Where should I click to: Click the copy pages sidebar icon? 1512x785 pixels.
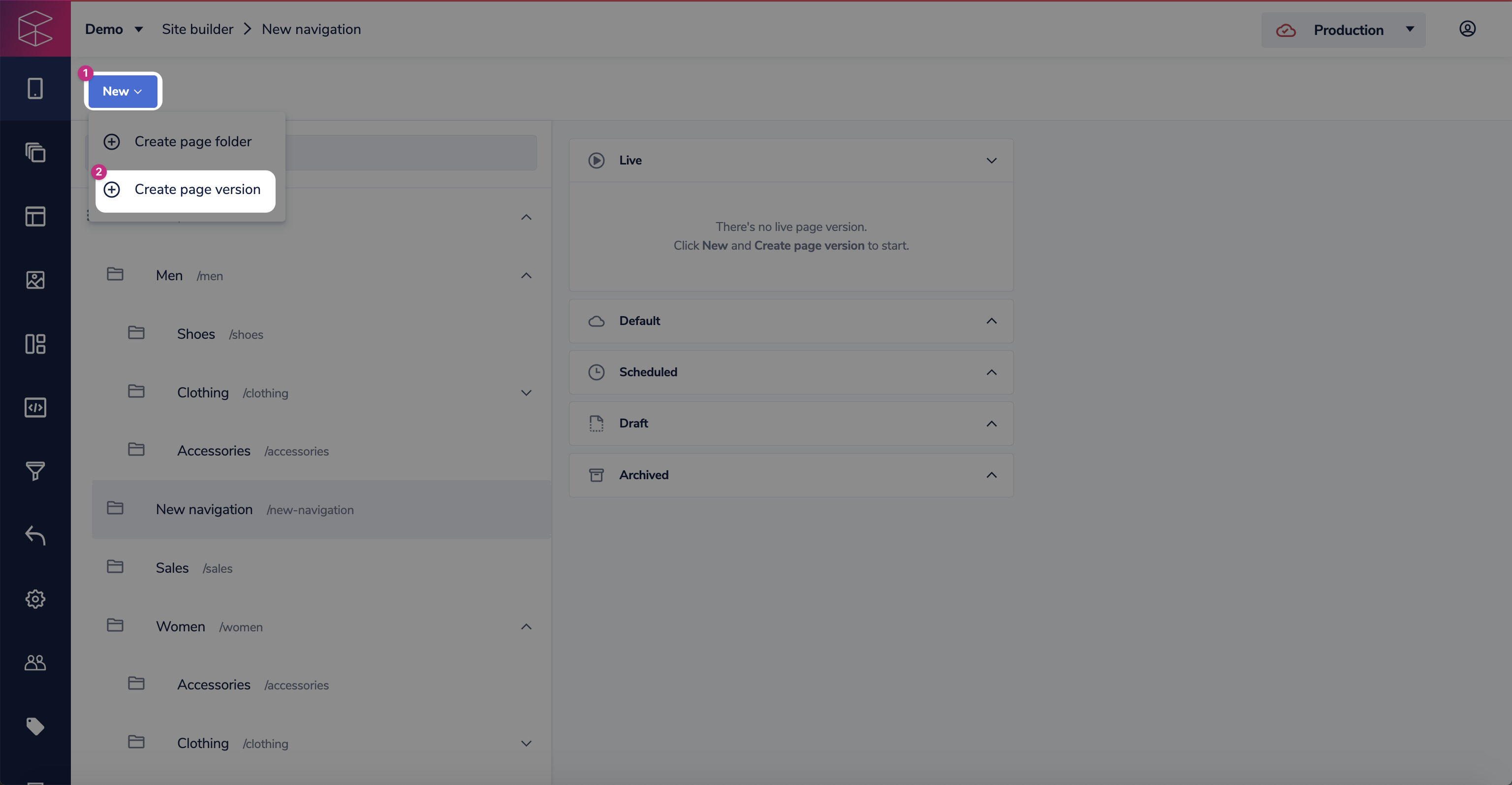coord(35,153)
